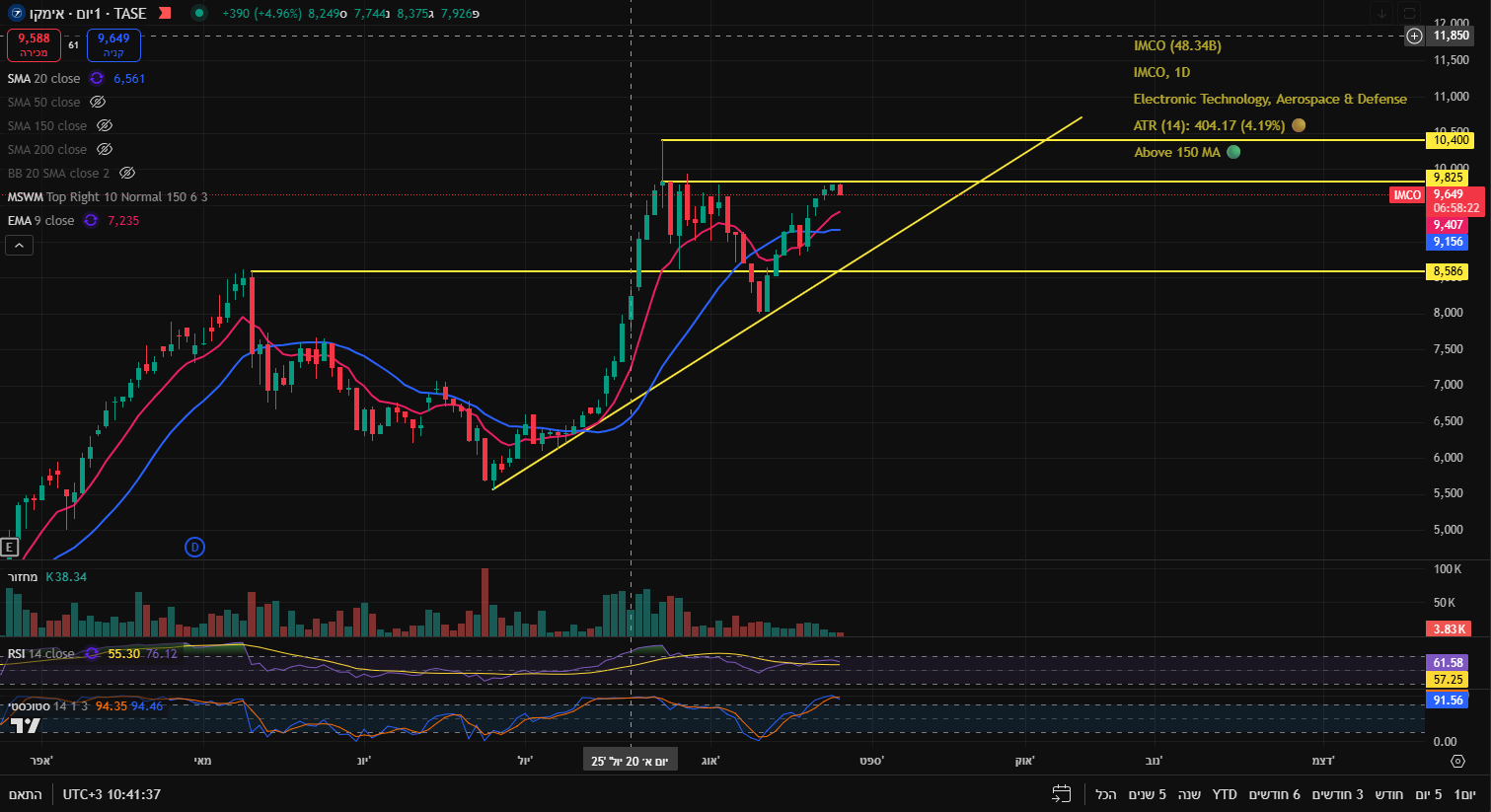1491x812 pixels.
Task: Click the 57.25 yellow RSI label
Action: 1448,680
